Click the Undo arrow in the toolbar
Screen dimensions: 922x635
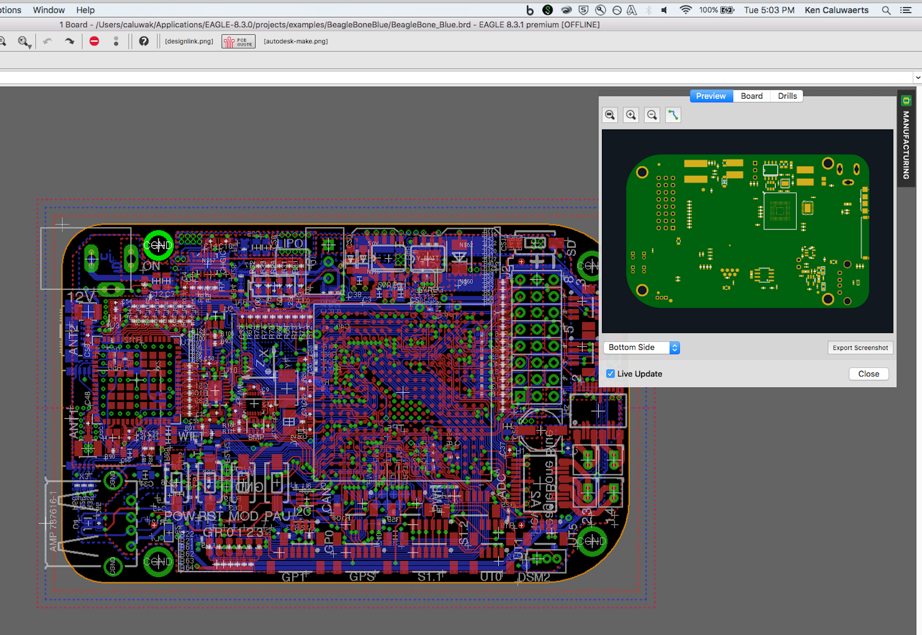click(48, 42)
